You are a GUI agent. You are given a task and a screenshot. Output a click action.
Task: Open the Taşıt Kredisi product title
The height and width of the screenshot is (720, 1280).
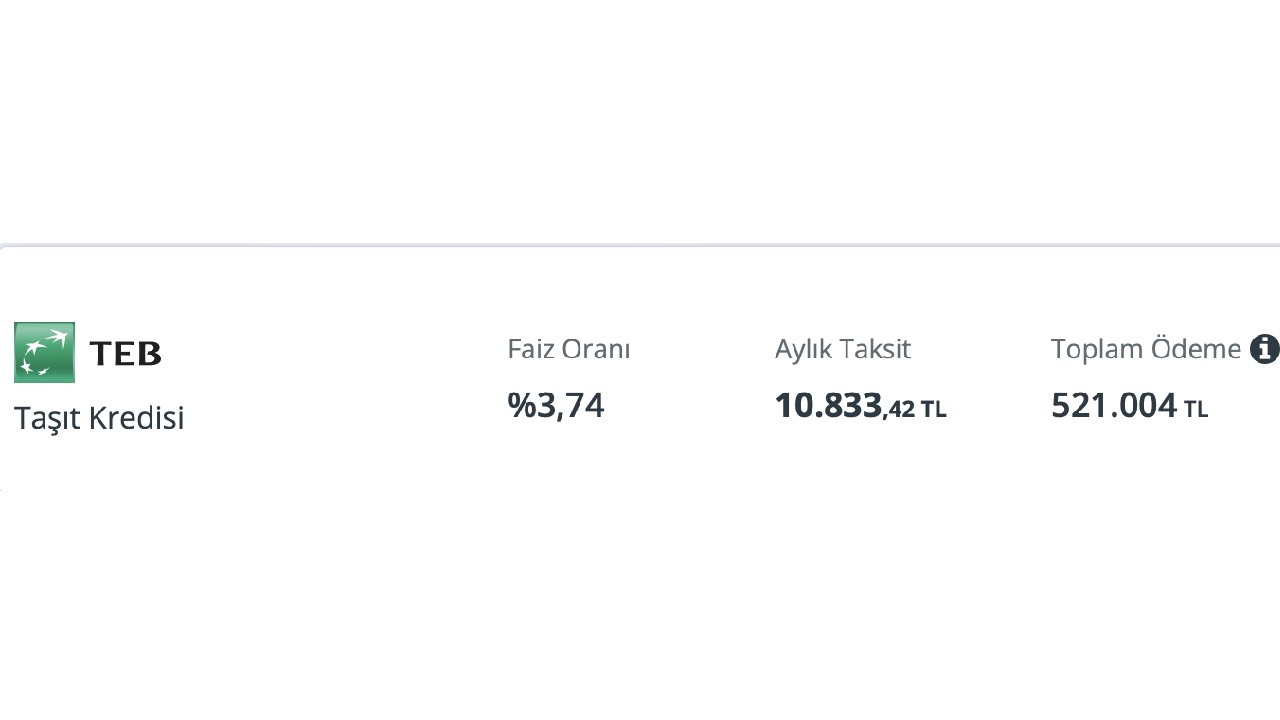point(99,417)
